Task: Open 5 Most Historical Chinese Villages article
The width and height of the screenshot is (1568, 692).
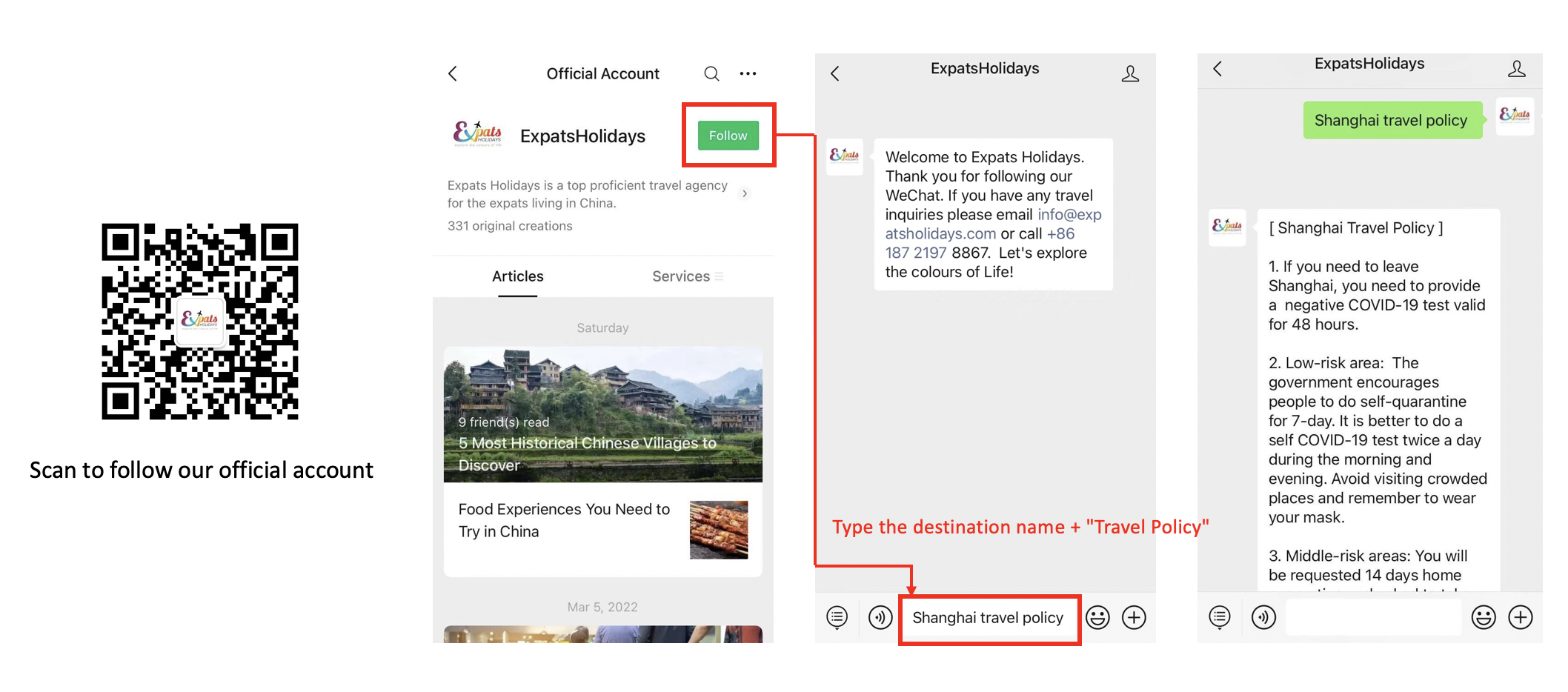Action: click(x=602, y=415)
